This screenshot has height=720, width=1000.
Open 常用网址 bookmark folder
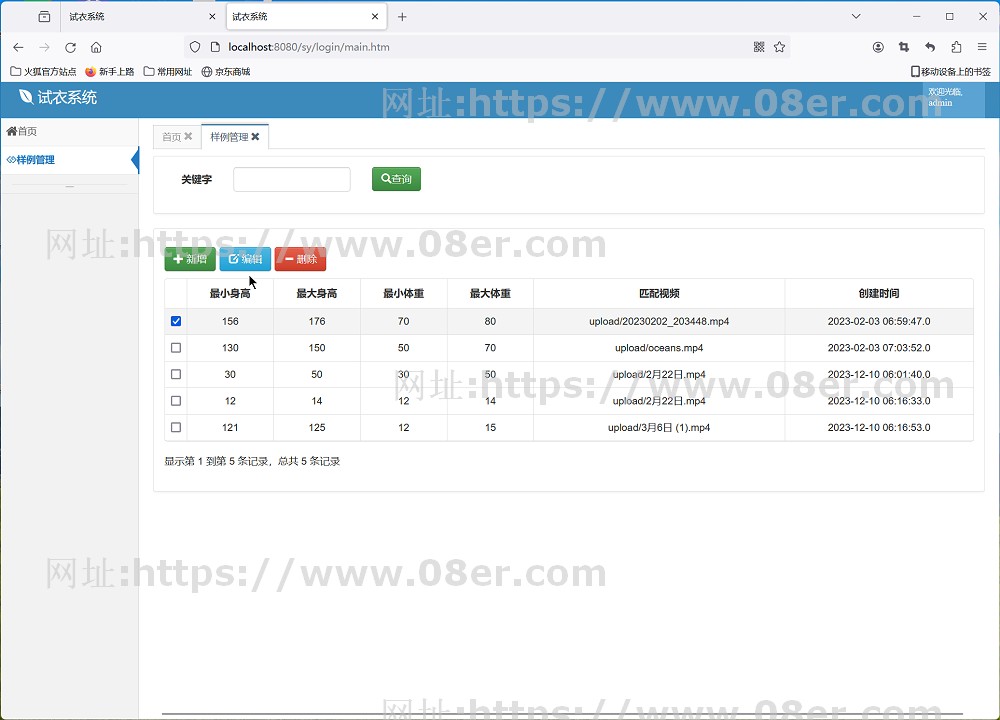(x=168, y=71)
